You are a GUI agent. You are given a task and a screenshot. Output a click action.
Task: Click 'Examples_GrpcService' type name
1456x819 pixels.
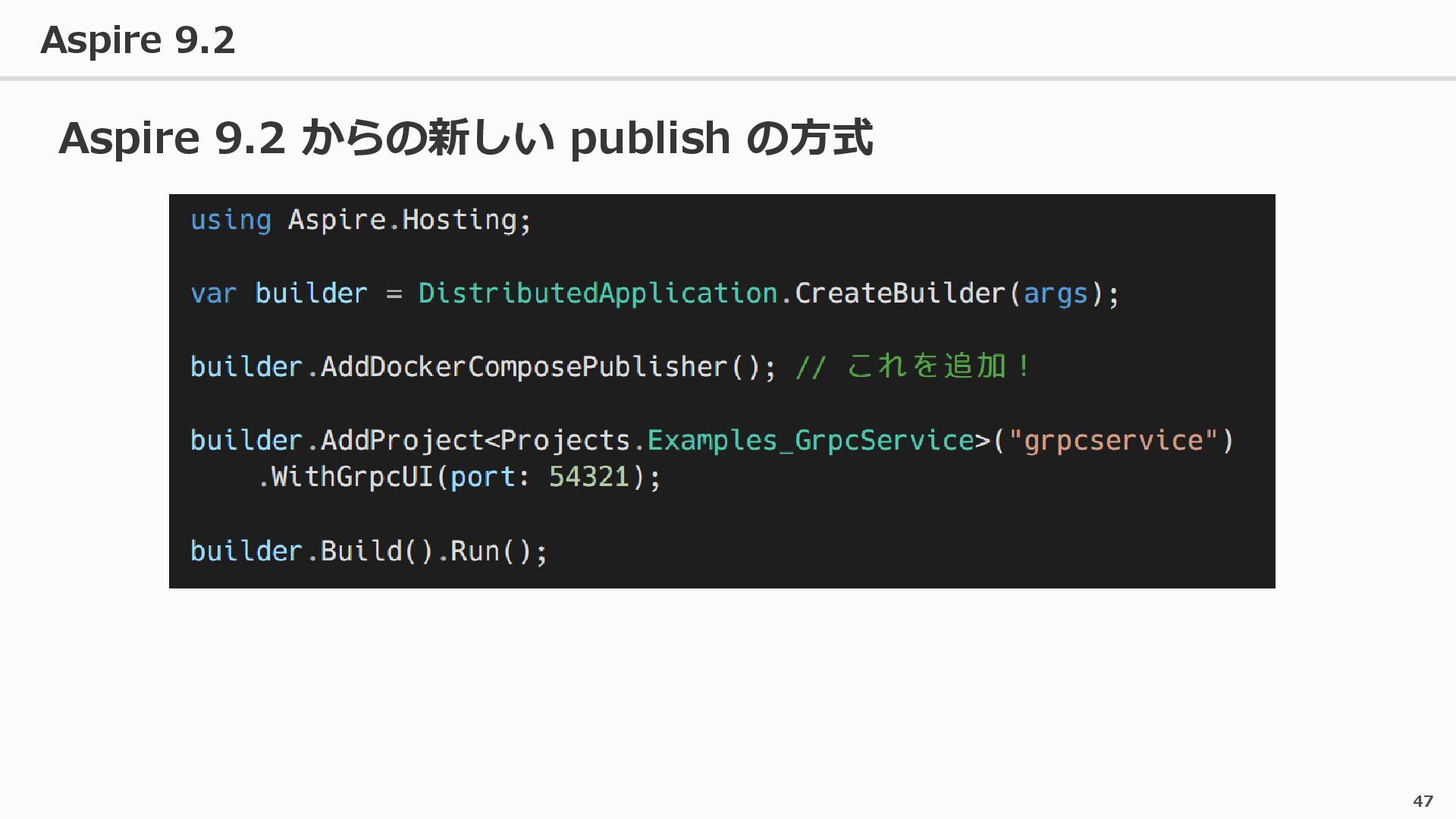click(x=810, y=441)
